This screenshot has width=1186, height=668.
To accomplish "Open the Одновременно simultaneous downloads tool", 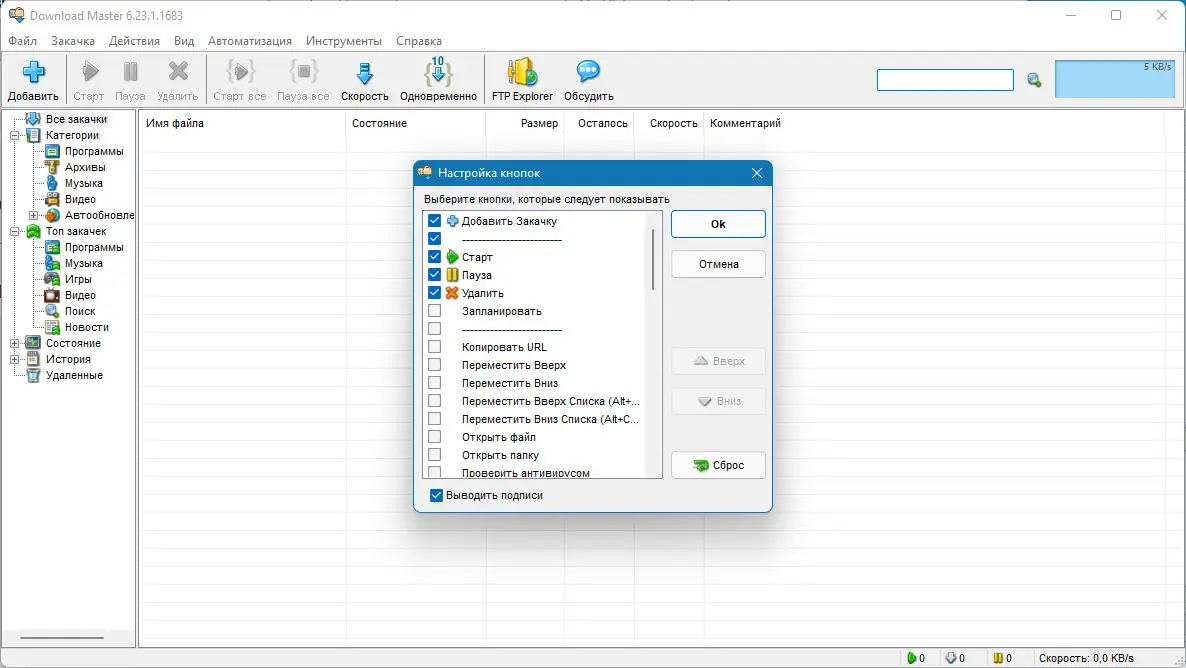I will (x=438, y=79).
